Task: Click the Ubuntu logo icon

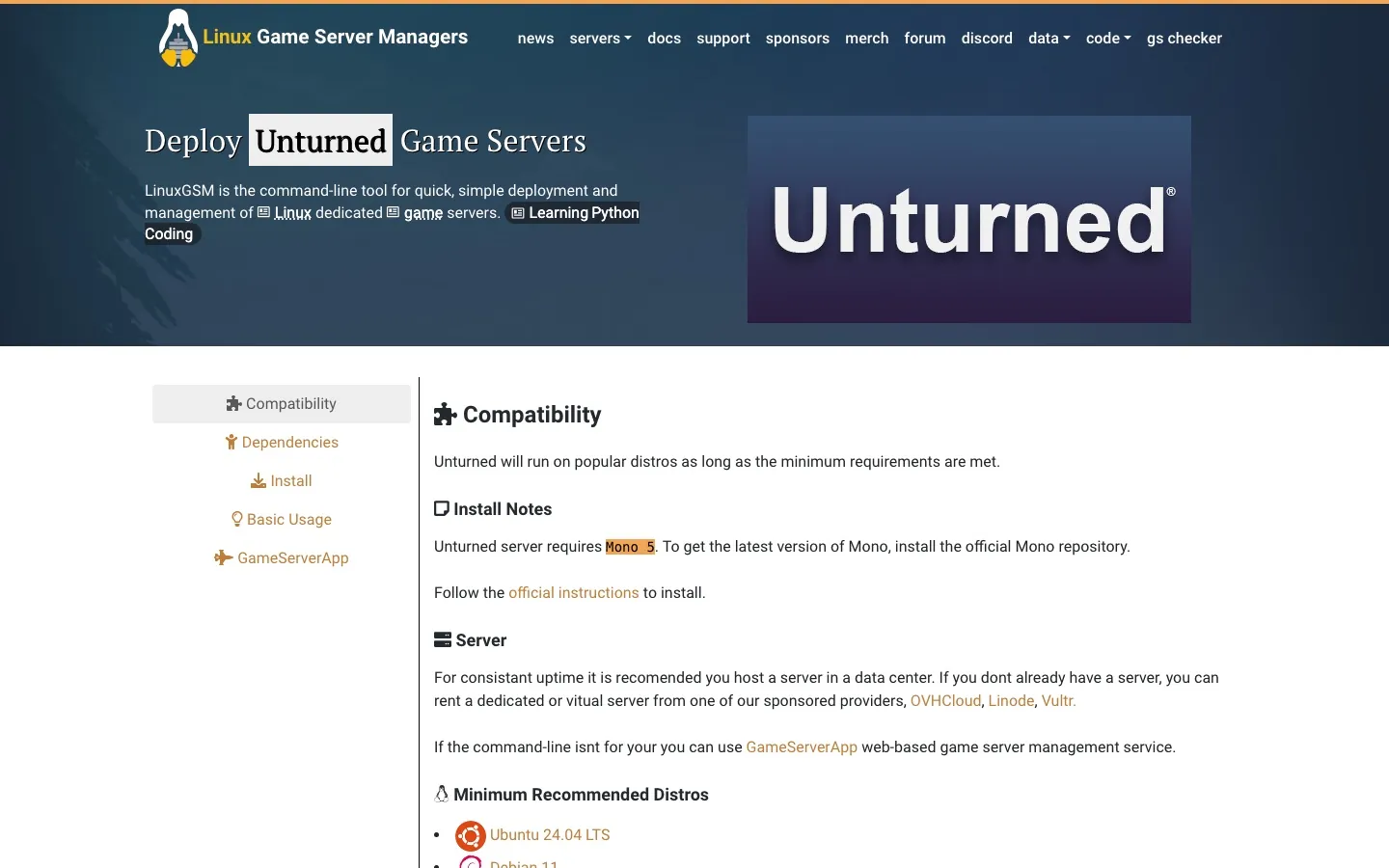Action: tap(471, 835)
